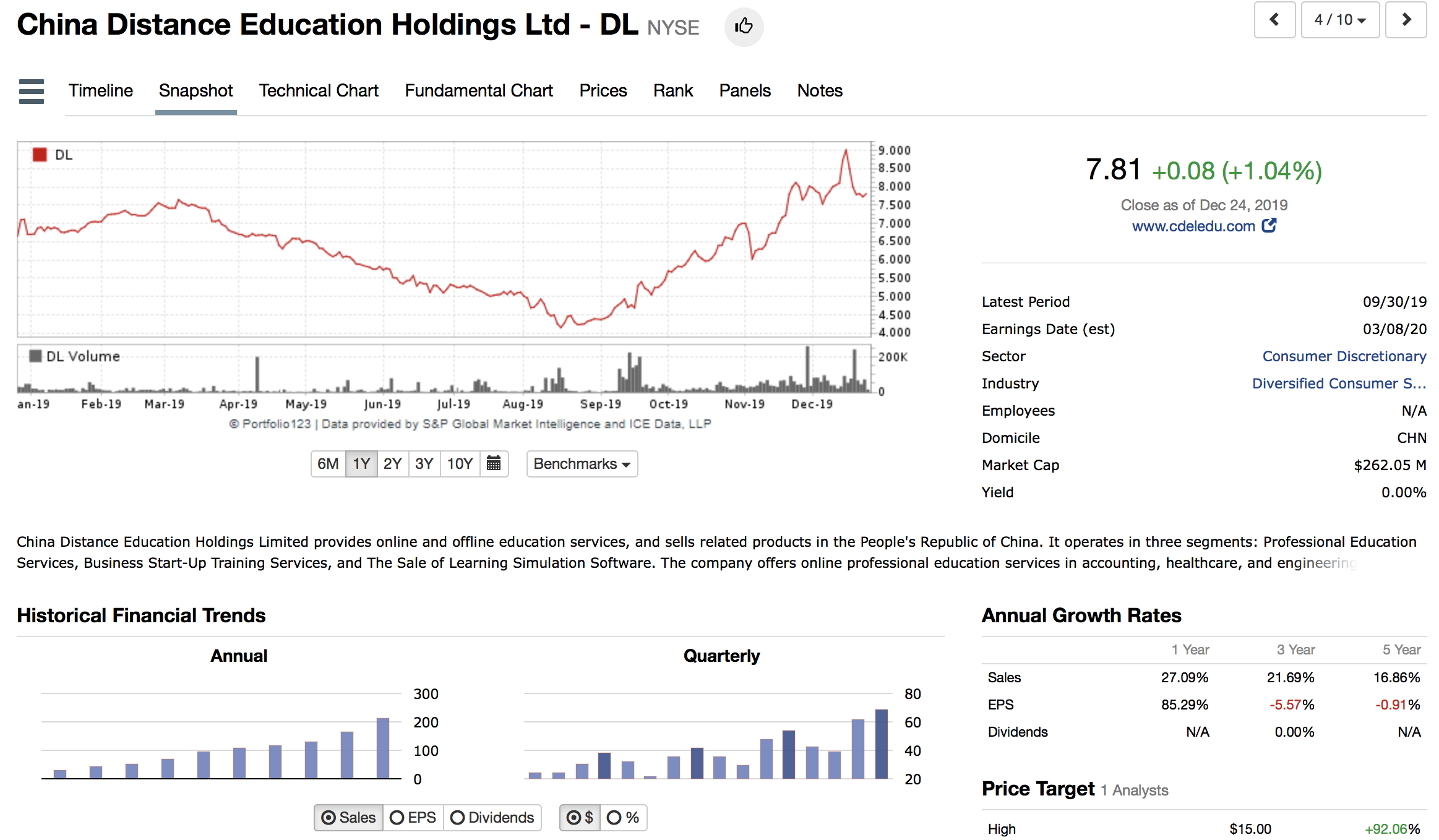Select the Dividends radio button
Image resolution: width=1439 pixels, height=840 pixels.
click(x=458, y=818)
